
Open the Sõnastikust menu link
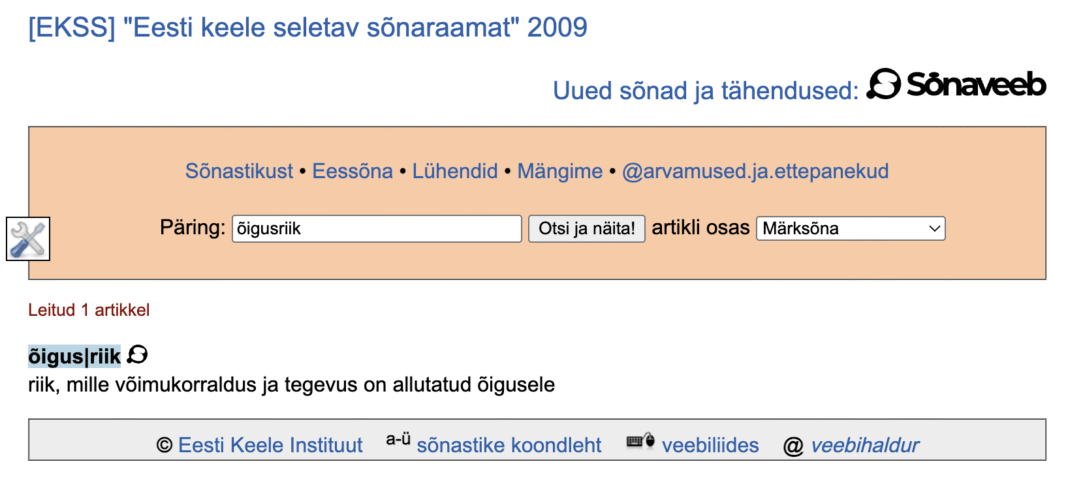239,171
